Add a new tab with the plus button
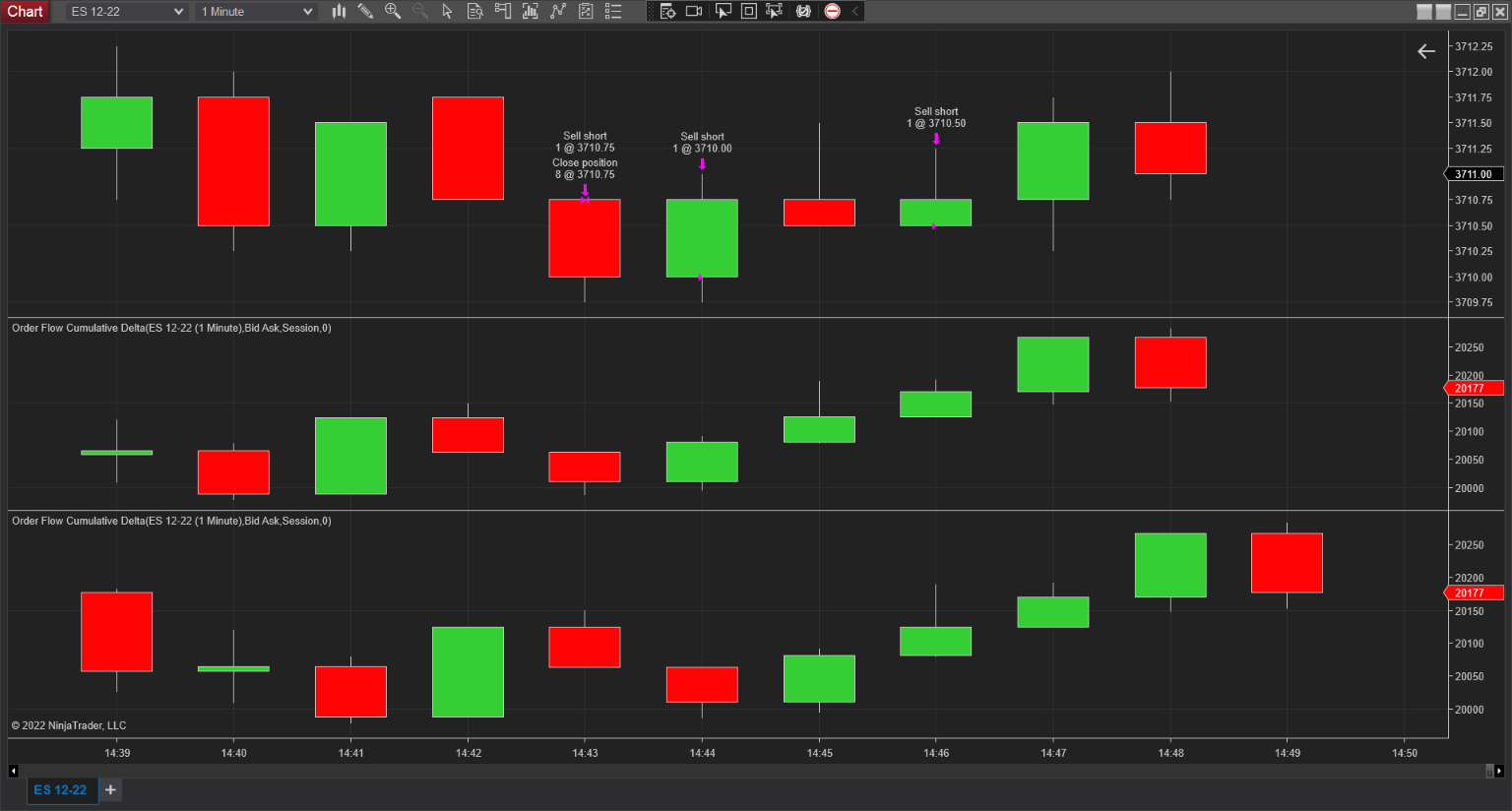This screenshot has height=811, width=1512. 110,789
